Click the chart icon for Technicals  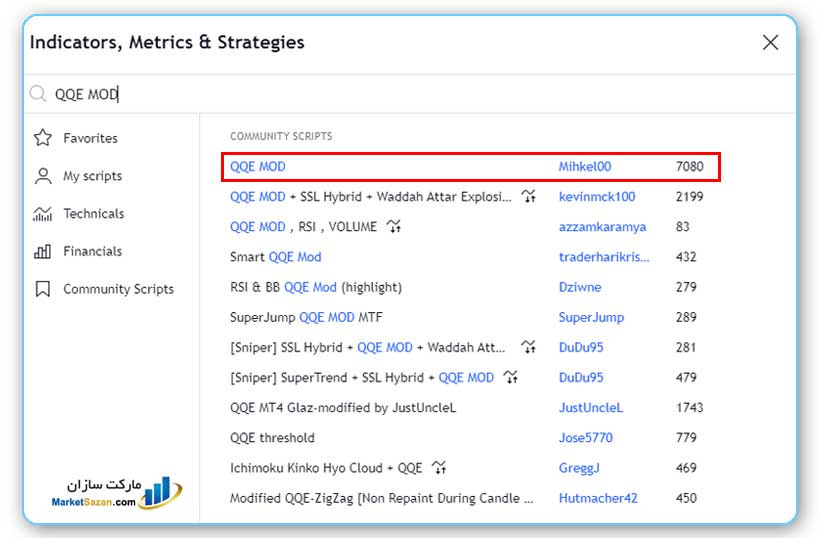42,214
